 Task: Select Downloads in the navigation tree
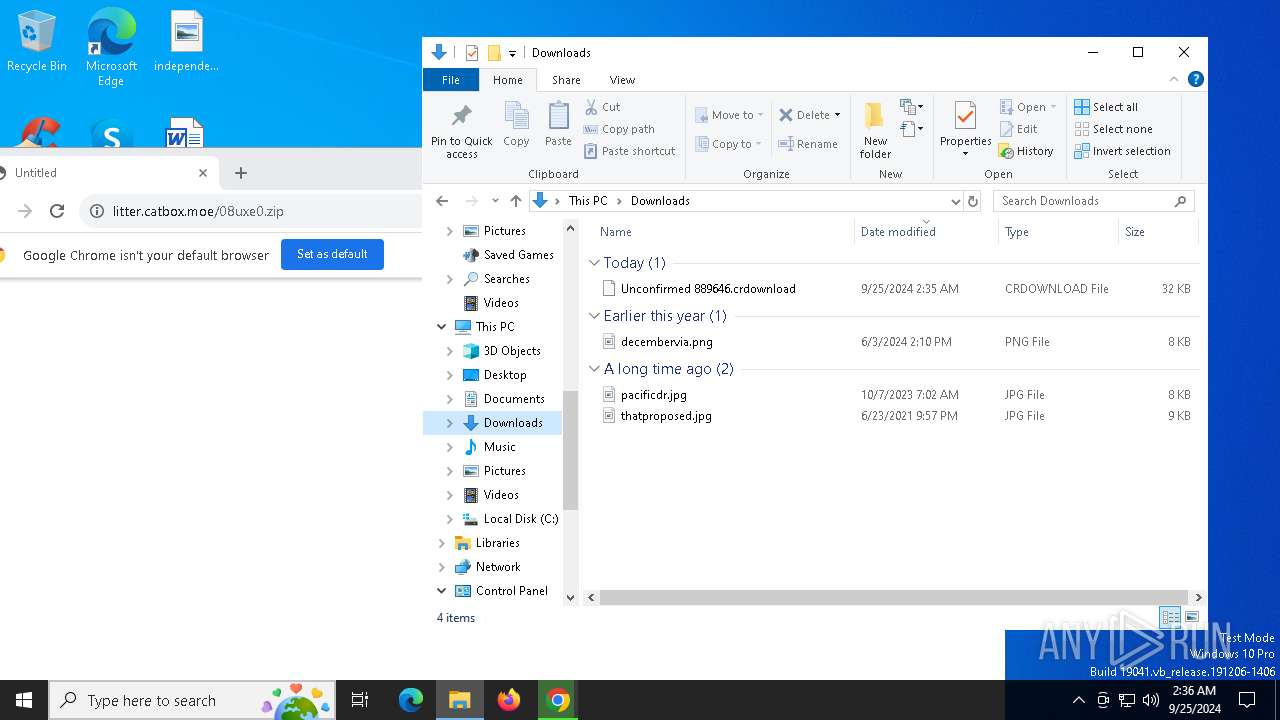(x=513, y=423)
